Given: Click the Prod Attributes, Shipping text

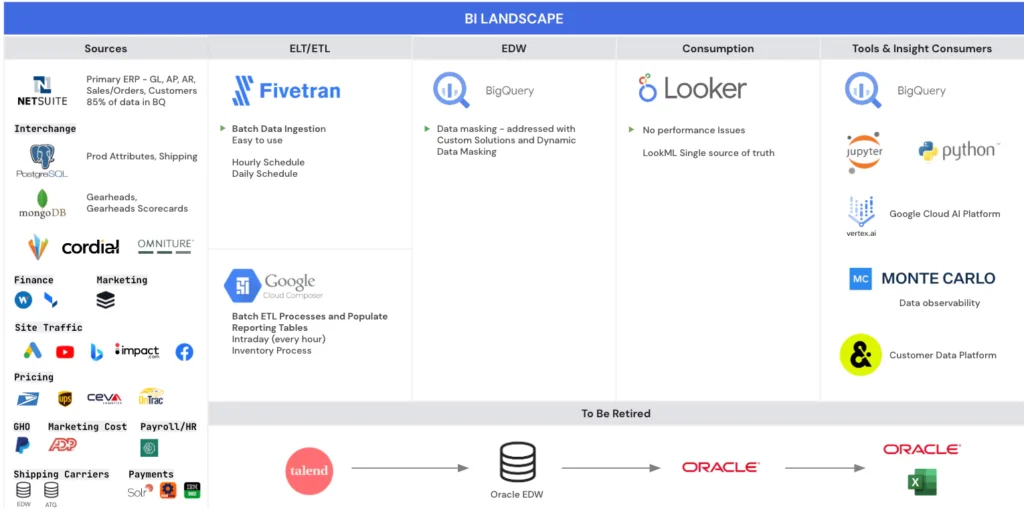Looking at the screenshot, I should (142, 156).
